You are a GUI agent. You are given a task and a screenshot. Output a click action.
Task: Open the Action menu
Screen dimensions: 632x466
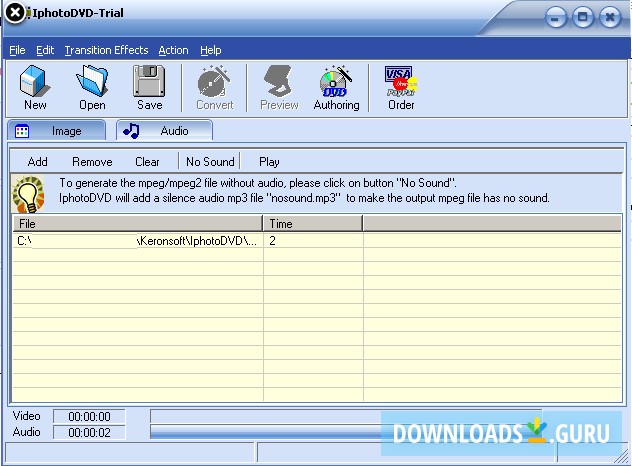coord(173,50)
